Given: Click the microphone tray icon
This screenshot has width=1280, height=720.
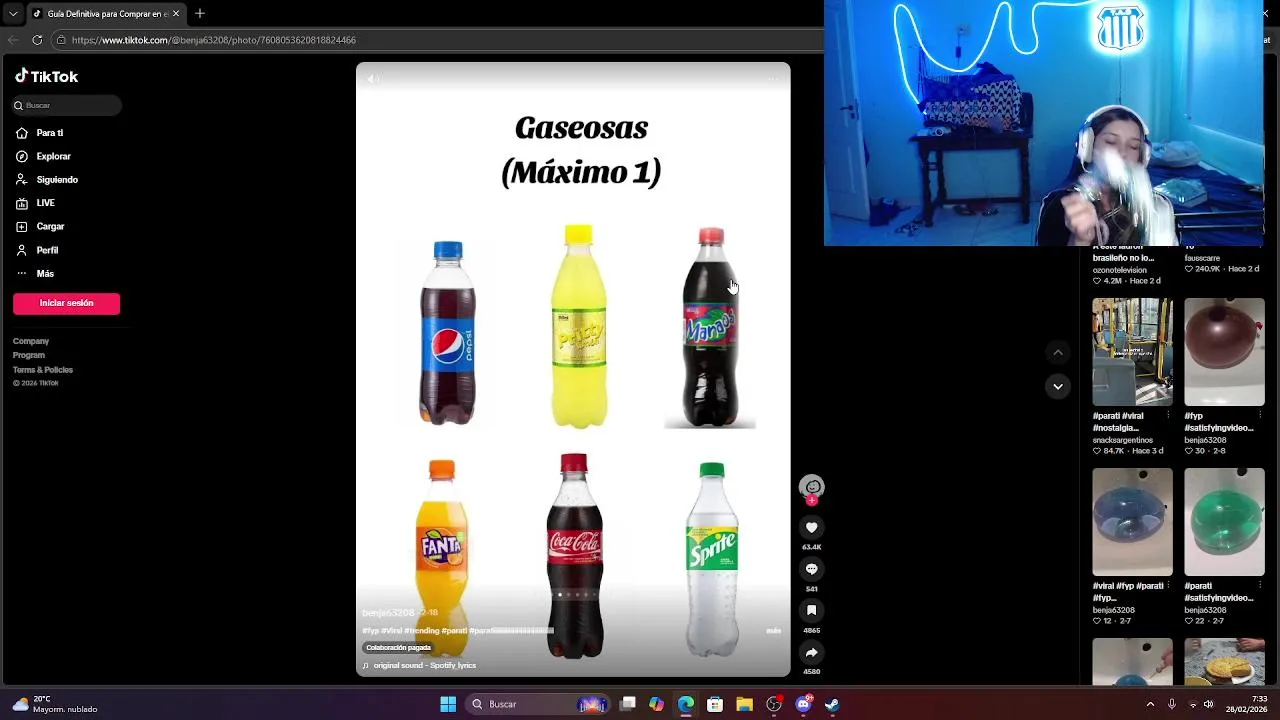Looking at the screenshot, I should [x=1172, y=704].
